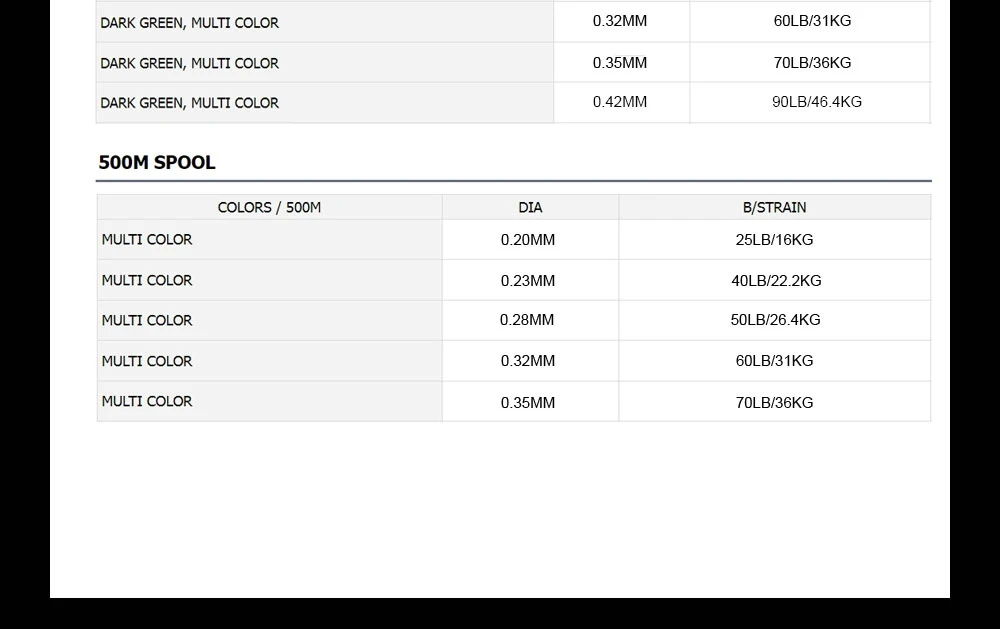Click the 25LB/16KG breaking strain cell
This screenshot has height=629, width=1000.
coord(774,240)
